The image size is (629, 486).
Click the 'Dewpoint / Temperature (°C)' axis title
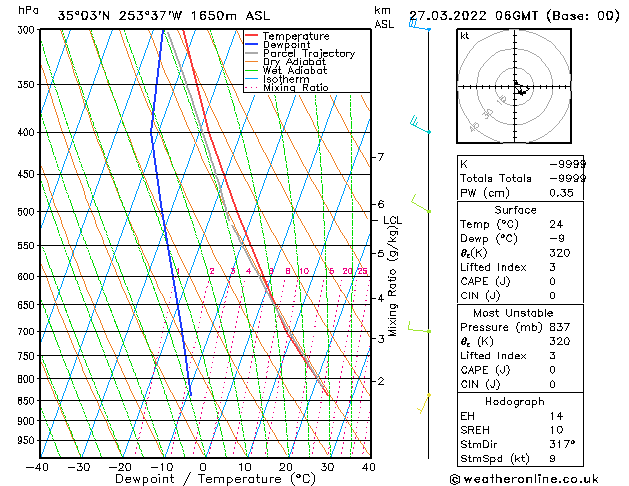click(x=215, y=479)
